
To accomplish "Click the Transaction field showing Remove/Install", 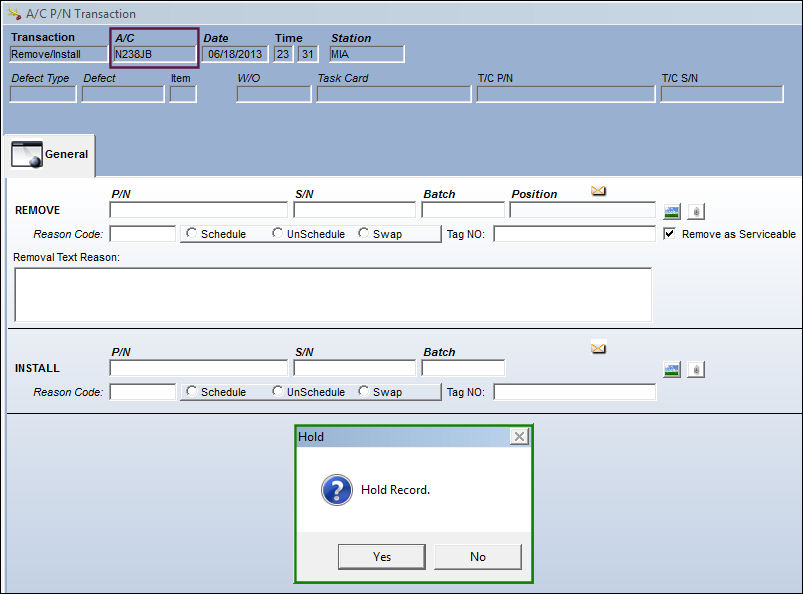I will pos(58,54).
